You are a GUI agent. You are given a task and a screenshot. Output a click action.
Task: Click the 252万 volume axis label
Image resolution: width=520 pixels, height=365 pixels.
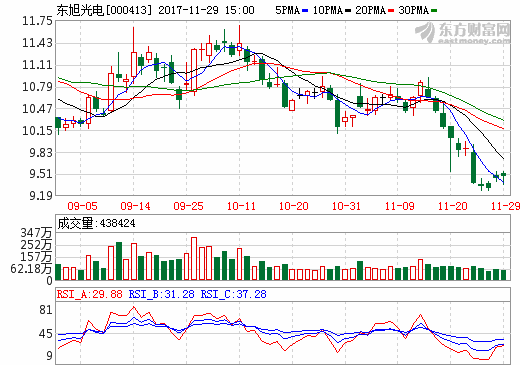click(36, 245)
